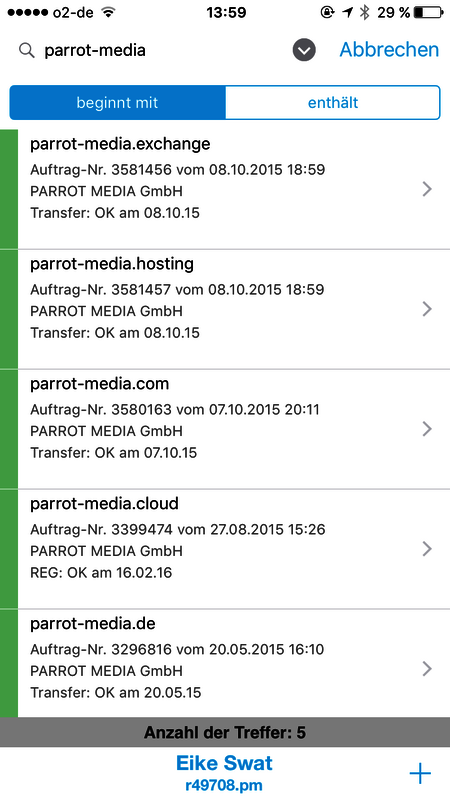Screen dimensions: 450x800
Task: Open chevron for parrot-media.hosting
Action: pos(428,309)
